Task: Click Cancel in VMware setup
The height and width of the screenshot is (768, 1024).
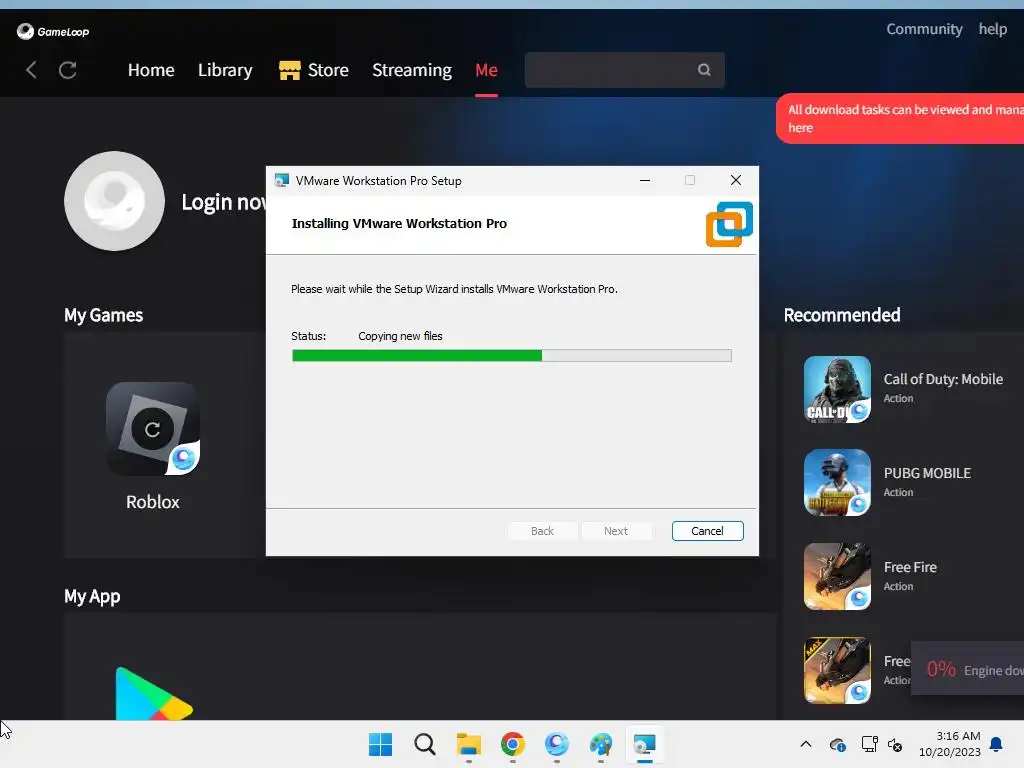Action: (707, 531)
